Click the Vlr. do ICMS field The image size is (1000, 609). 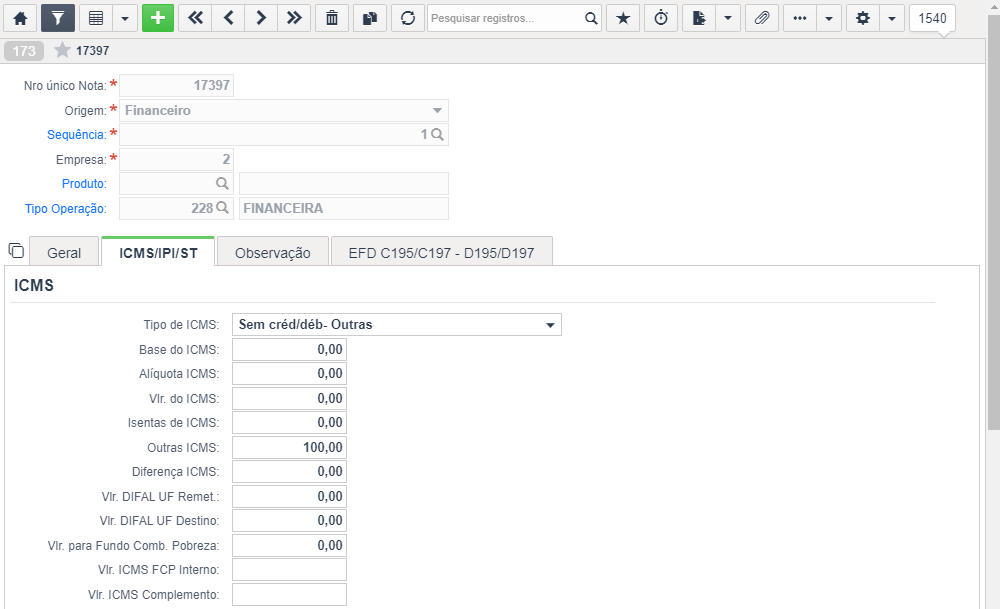click(290, 399)
